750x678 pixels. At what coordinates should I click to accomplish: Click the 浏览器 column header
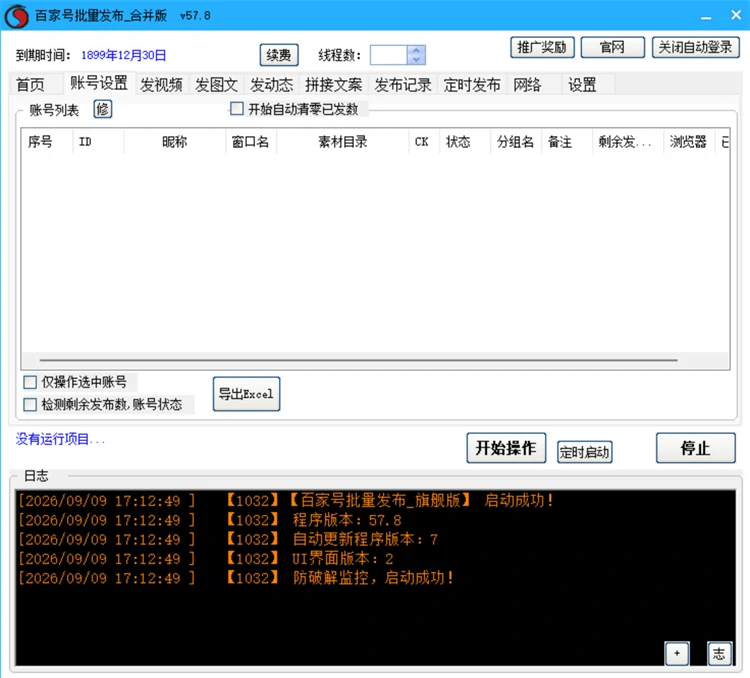coord(689,142)
